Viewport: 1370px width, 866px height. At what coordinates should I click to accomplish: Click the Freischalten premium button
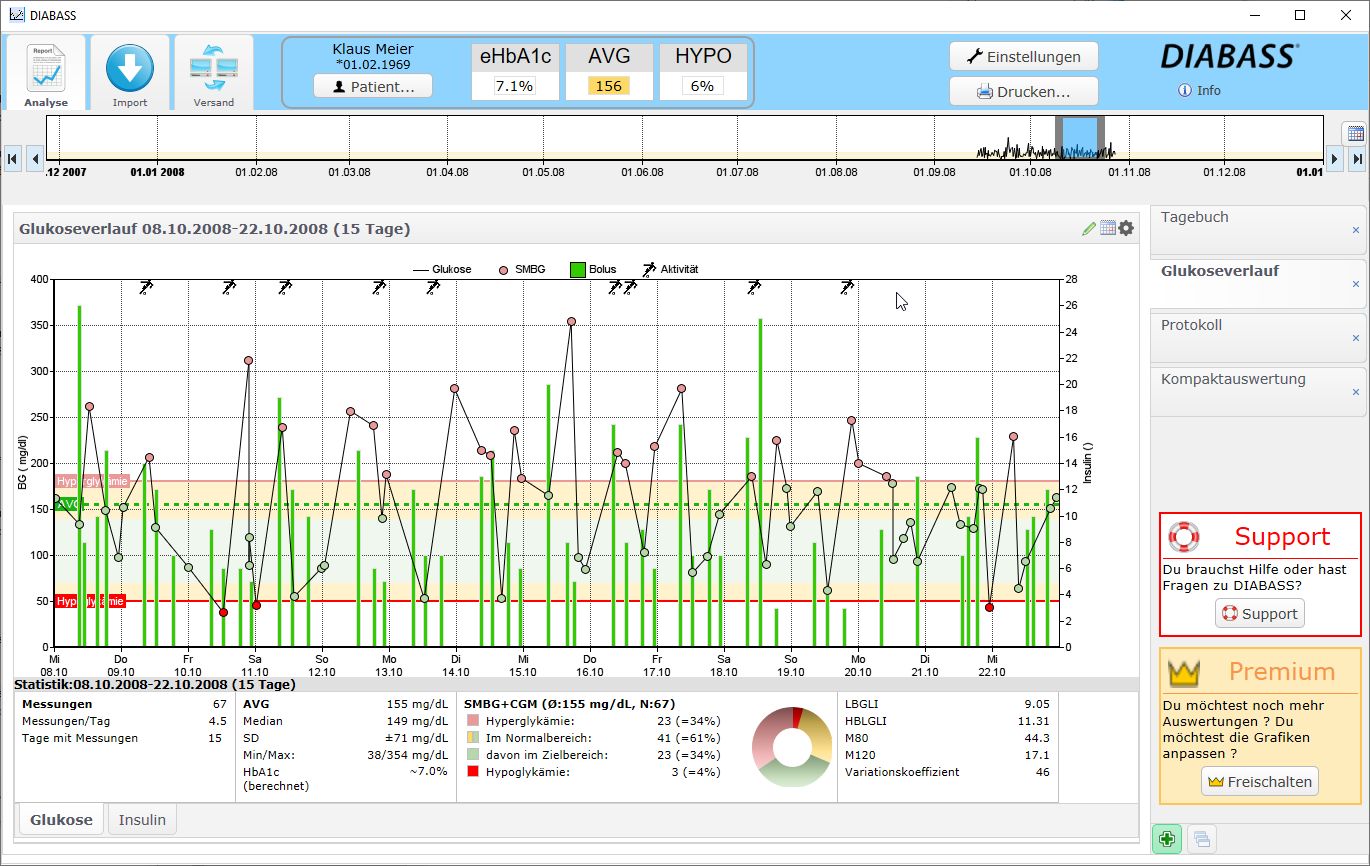(1259, 782)
